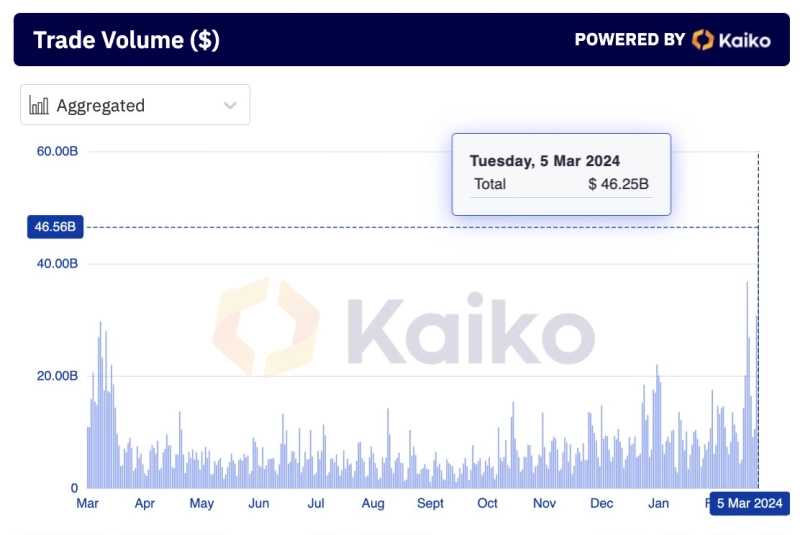Click the POWERED BY Kaiko link
This screenshot has width=800, height=535.
click(x=672, y=40)
